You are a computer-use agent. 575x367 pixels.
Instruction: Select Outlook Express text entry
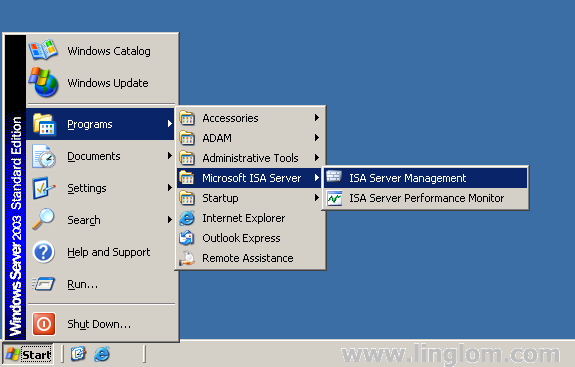[241, 238]
